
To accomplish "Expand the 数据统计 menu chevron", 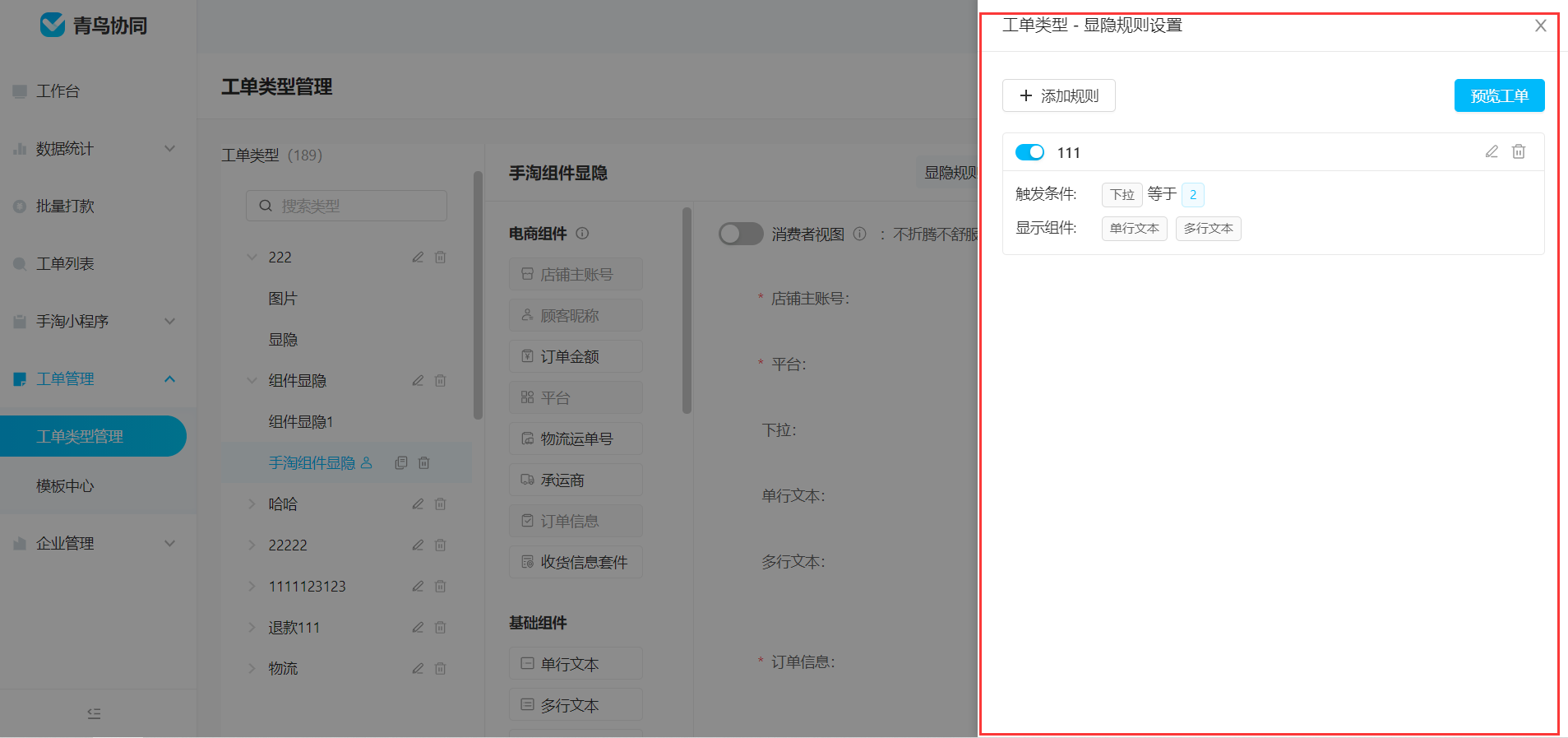I will tap(170, 149).
